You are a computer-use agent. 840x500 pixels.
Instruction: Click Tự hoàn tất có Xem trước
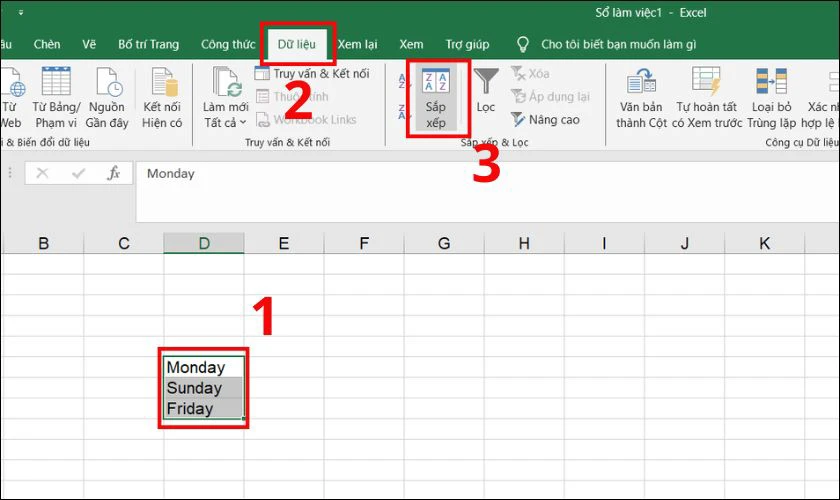707,98
